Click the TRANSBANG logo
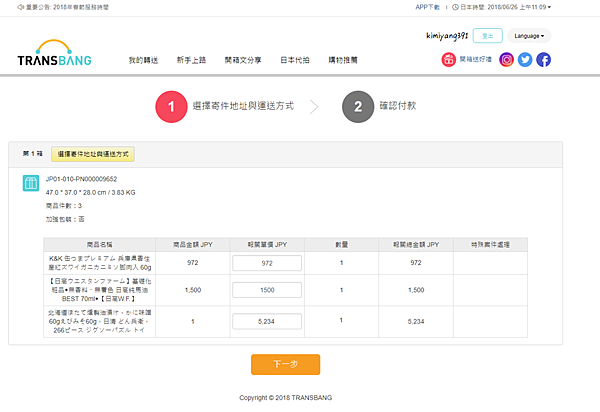 (x=55, y=54)
